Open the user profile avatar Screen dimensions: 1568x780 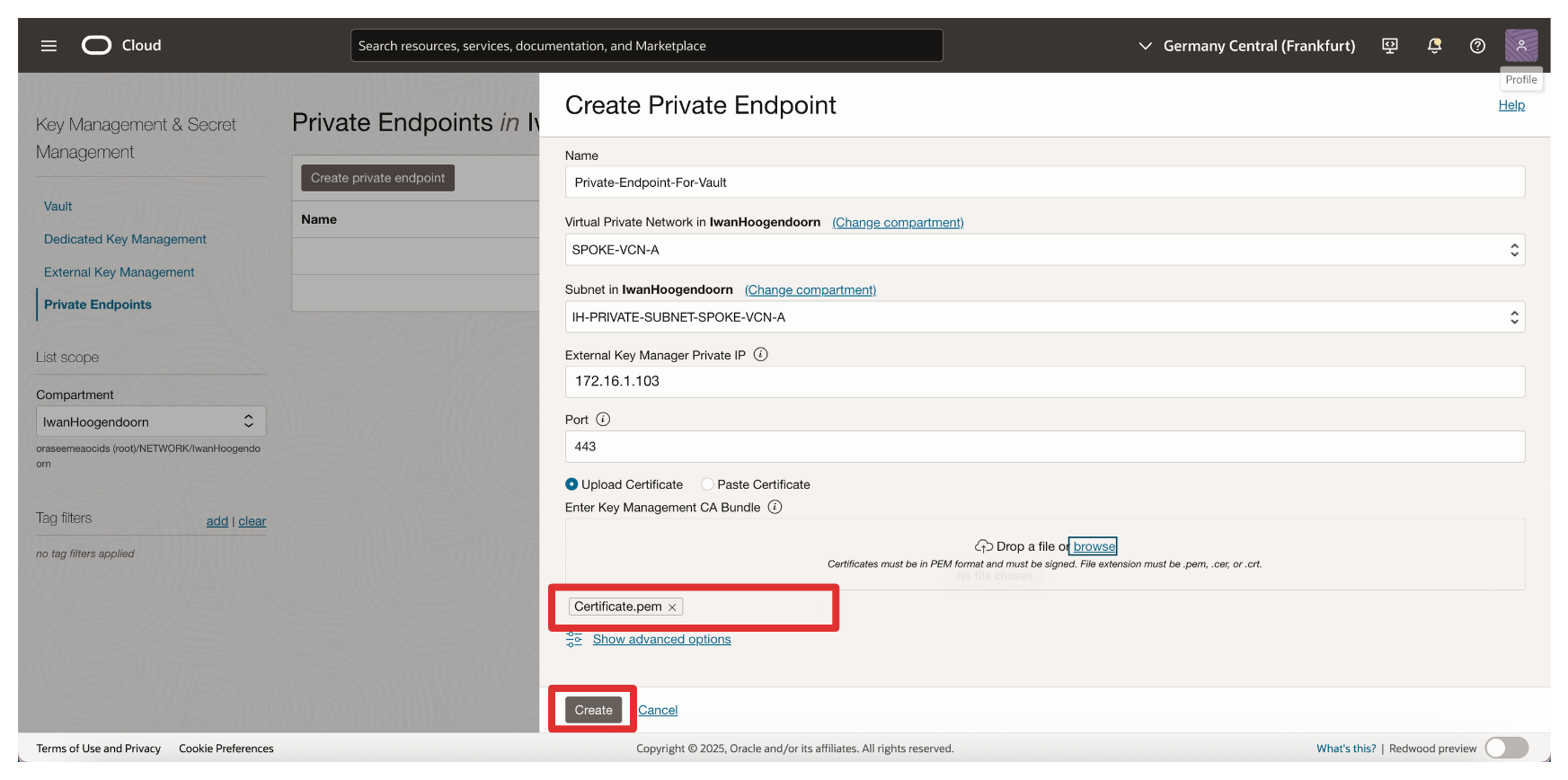pos(1520,45)
